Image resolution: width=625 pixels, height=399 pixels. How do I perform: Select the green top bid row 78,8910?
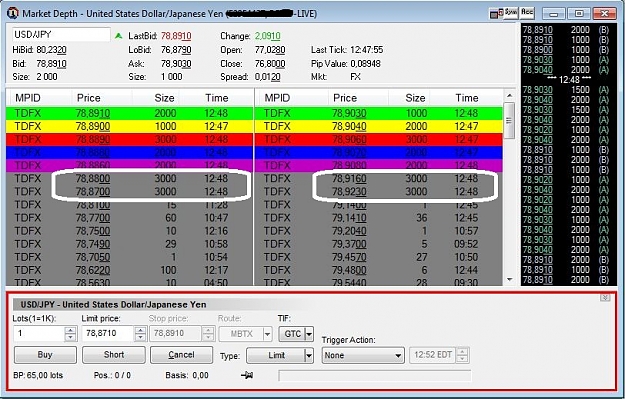pyautogui.click(x=129, y=113)
